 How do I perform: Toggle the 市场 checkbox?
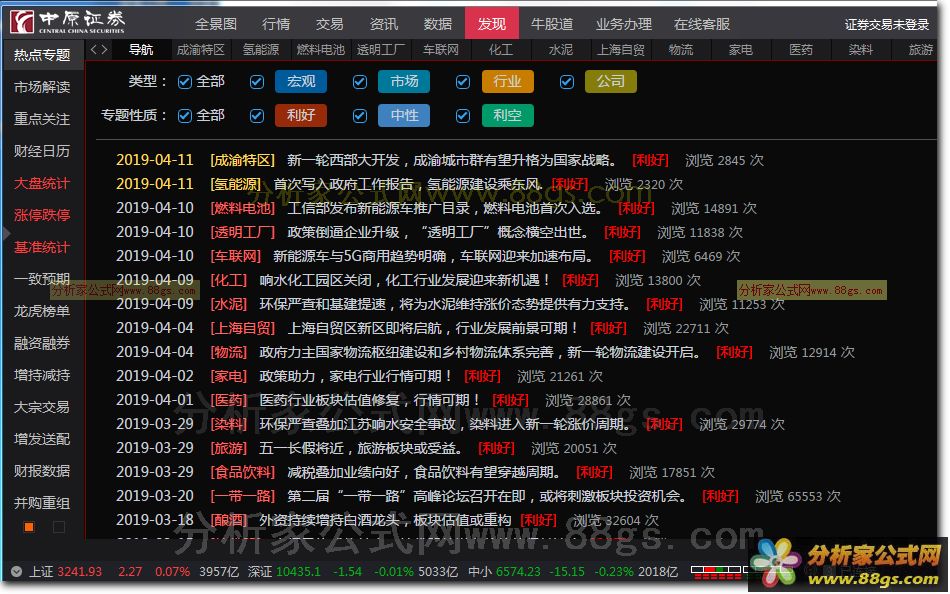[x=360, y=82]
